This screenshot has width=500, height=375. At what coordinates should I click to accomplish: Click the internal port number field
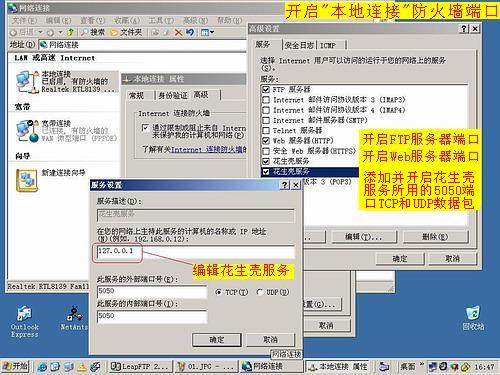(x=152, y=316)
